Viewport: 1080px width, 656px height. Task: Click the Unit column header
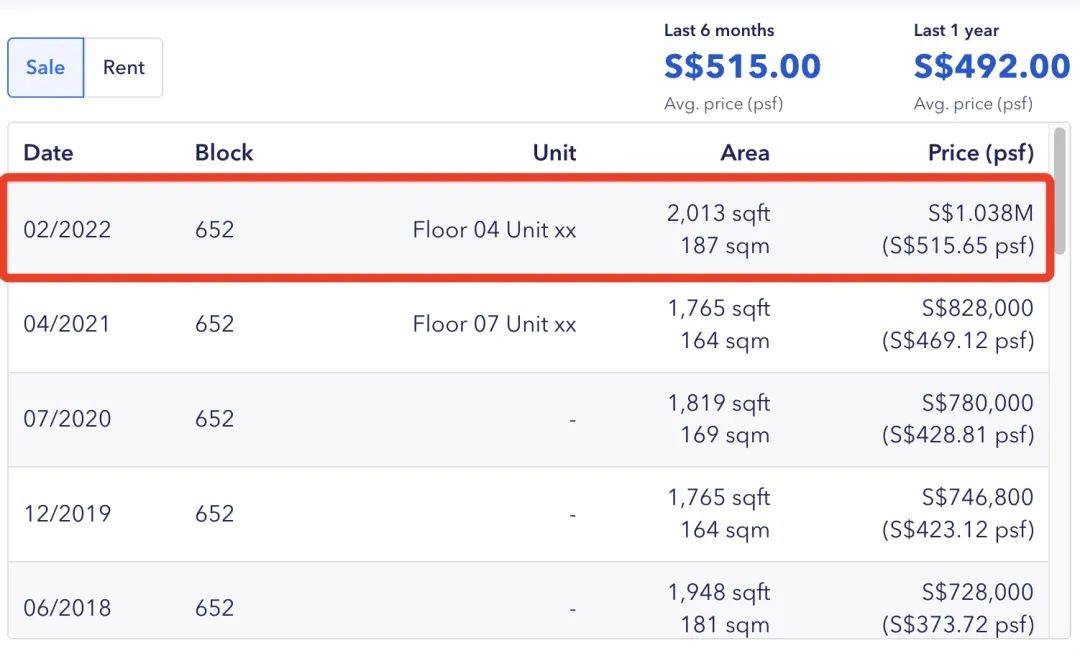(x=554, y=153)
